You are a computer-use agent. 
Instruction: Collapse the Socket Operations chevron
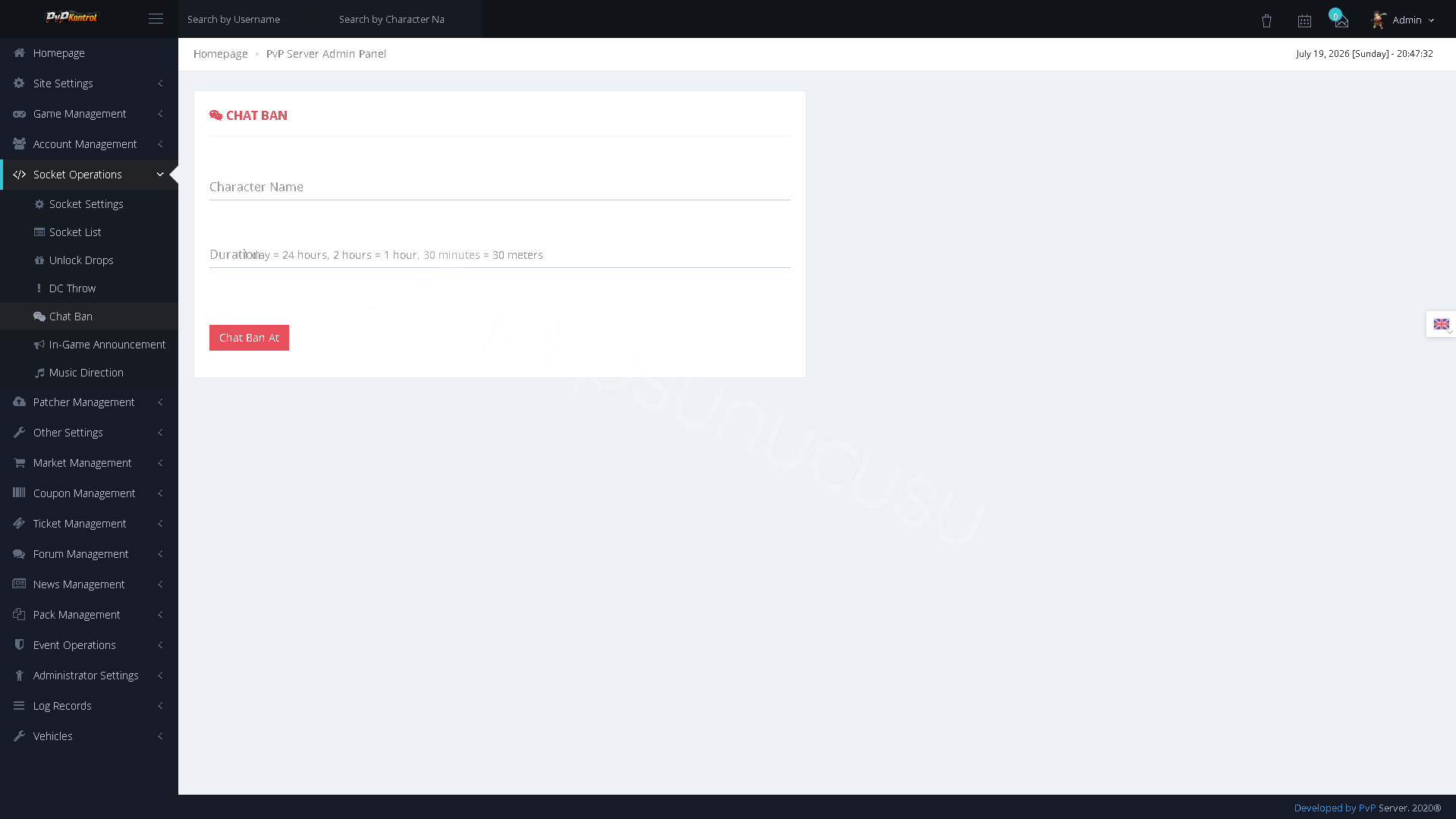160,175
